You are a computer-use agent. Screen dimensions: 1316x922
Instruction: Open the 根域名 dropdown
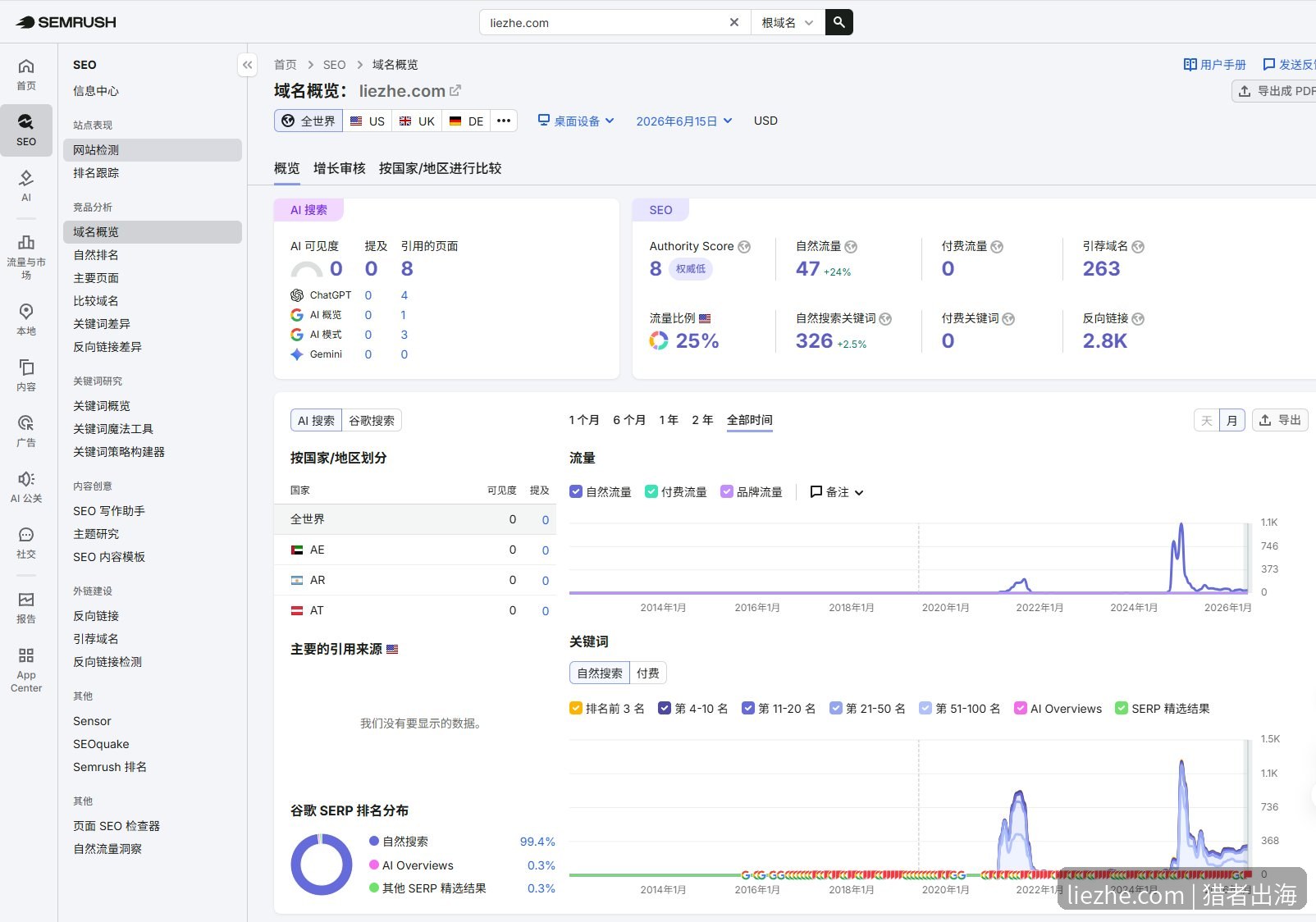(x=787, y=22)
